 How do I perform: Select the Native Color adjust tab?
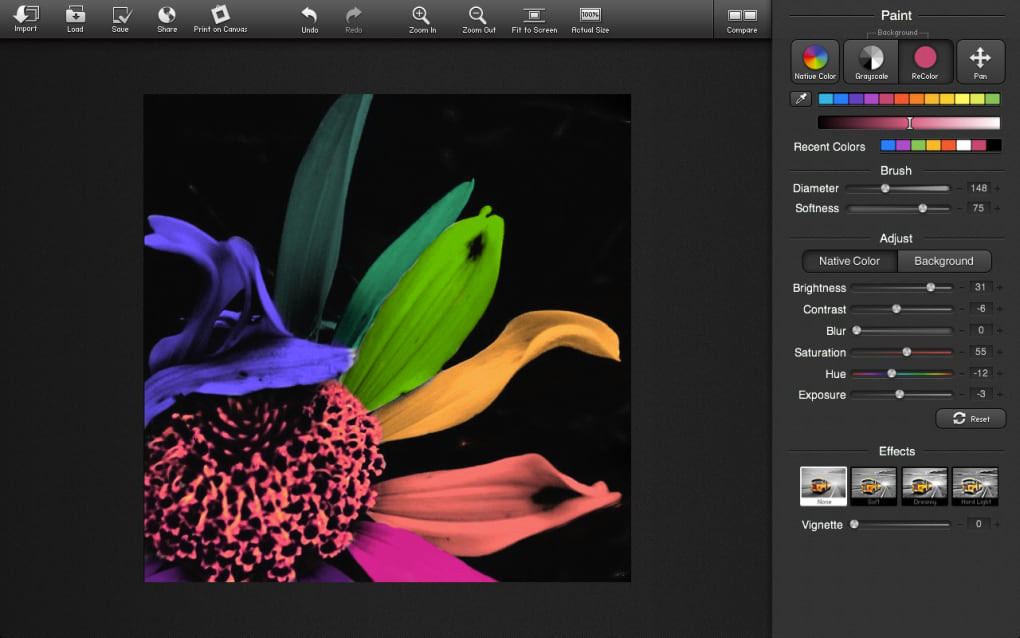849,261
